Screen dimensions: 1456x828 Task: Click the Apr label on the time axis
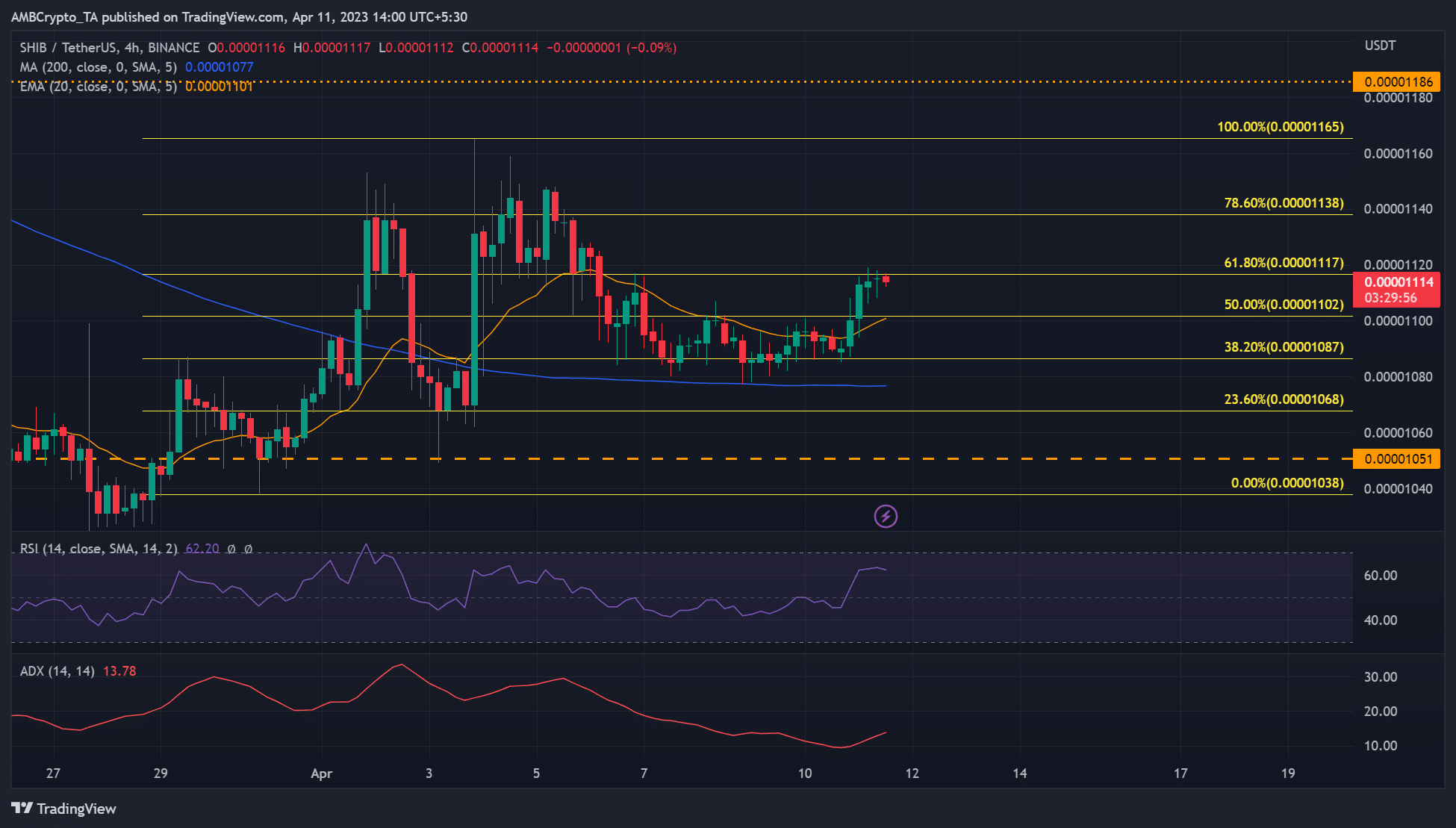click(321, 773)
